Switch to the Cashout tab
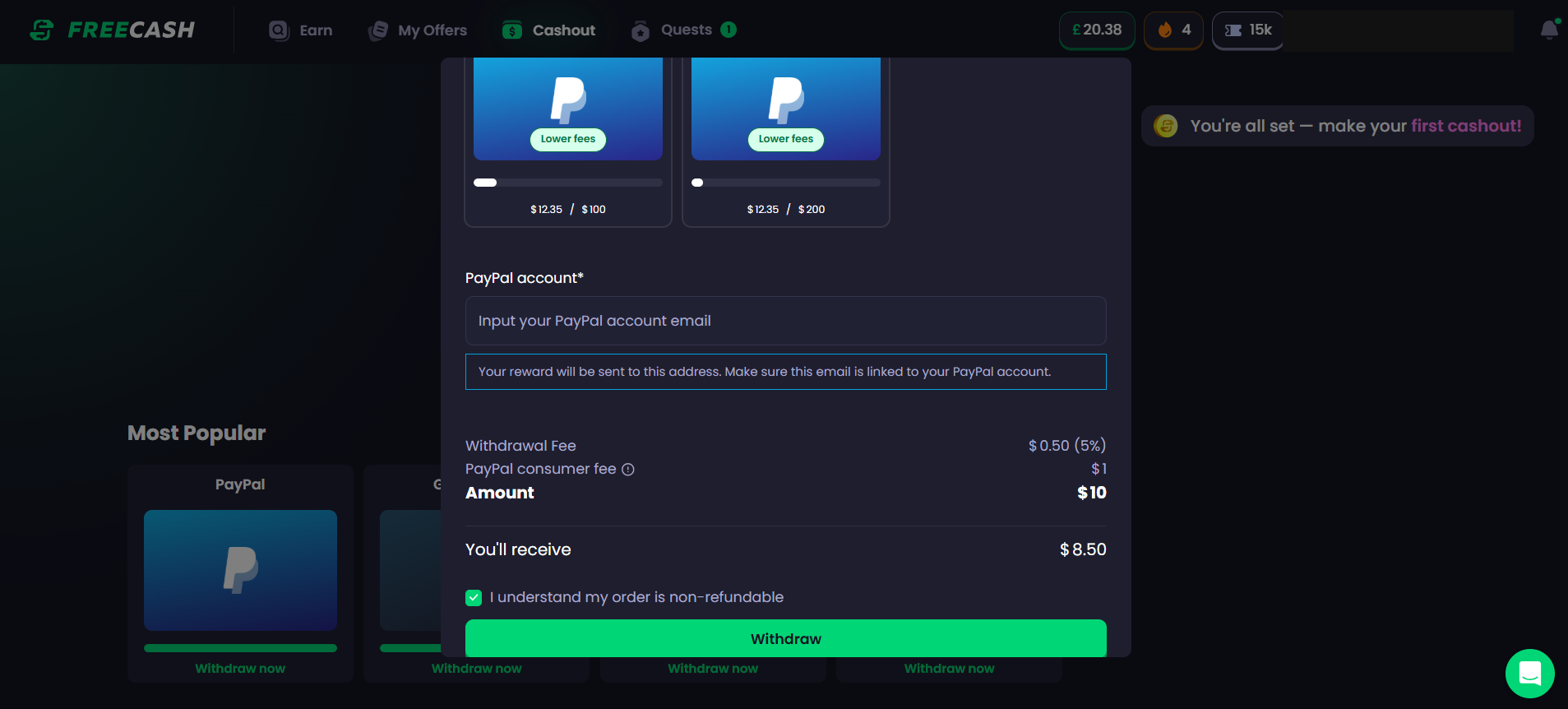This screenshot has width=1568, height=709. [548, 30]
